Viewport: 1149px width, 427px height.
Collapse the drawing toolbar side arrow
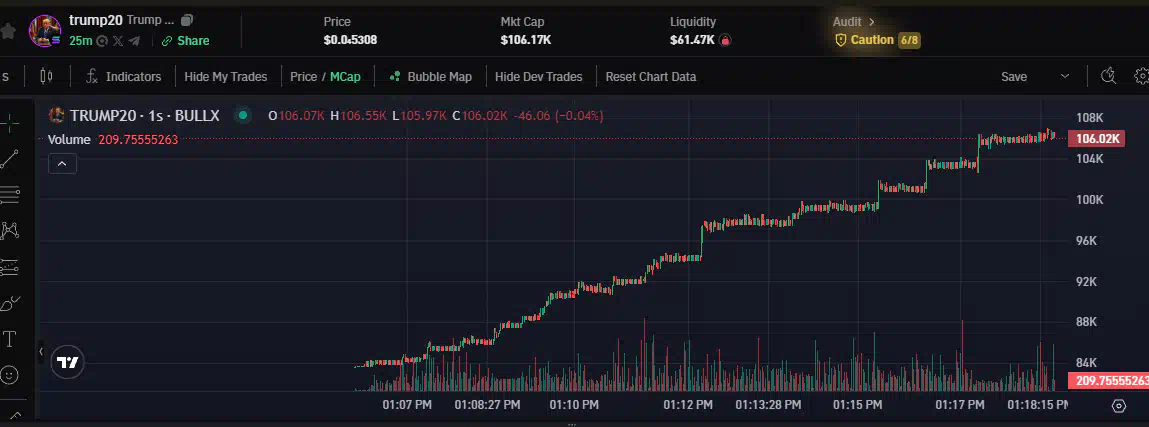click(41, 352)
